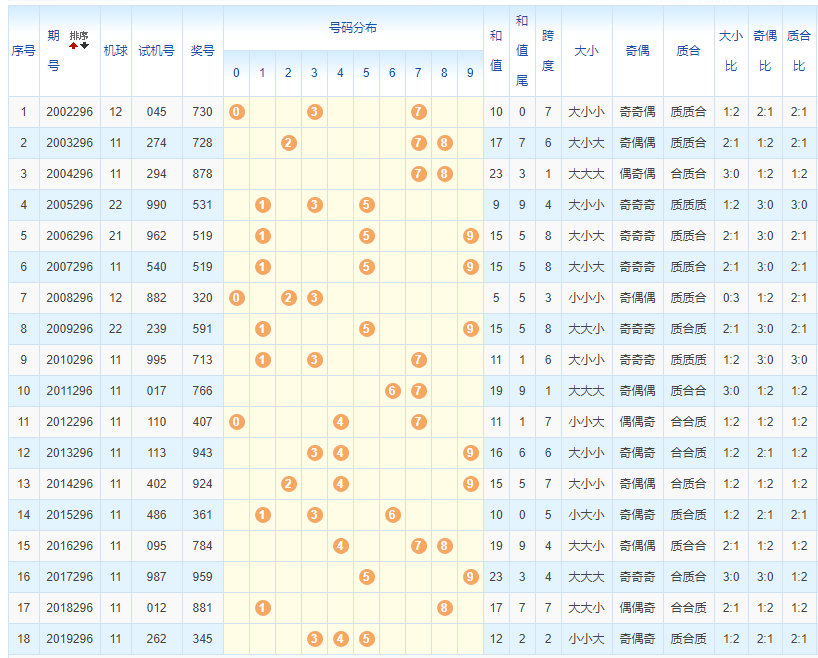Click orange ball 5 in issue 2005296 row
Image resolution: width=818 pixels, height=658 pixels.
366,205
